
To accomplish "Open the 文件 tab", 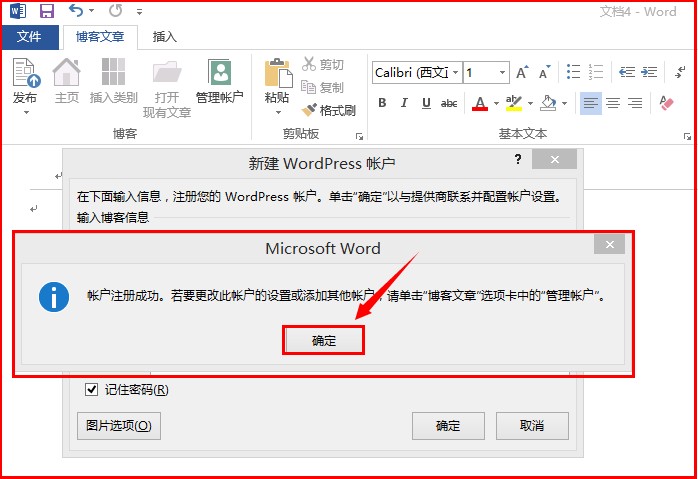I will (x=29, y=37).
